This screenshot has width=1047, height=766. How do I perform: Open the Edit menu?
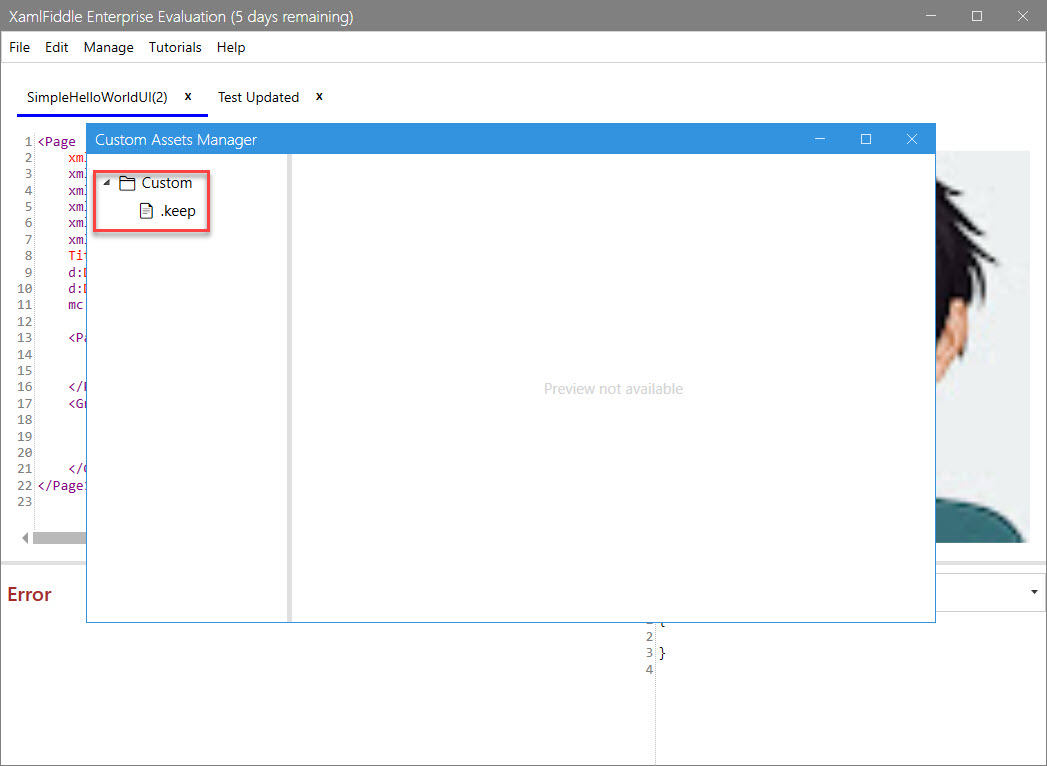(56, 47)
